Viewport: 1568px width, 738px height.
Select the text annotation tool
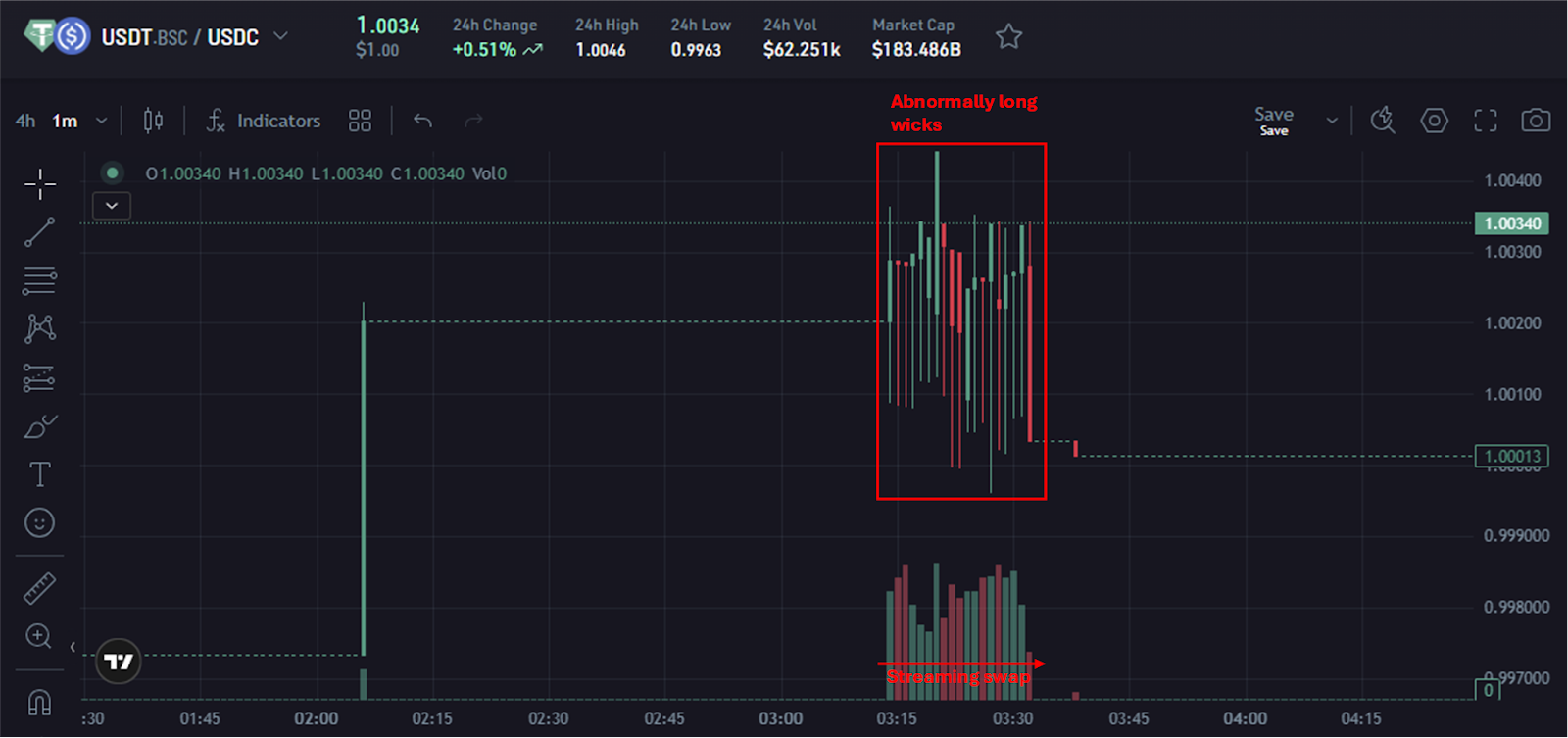pyautogui.click(x=40, y=475)
